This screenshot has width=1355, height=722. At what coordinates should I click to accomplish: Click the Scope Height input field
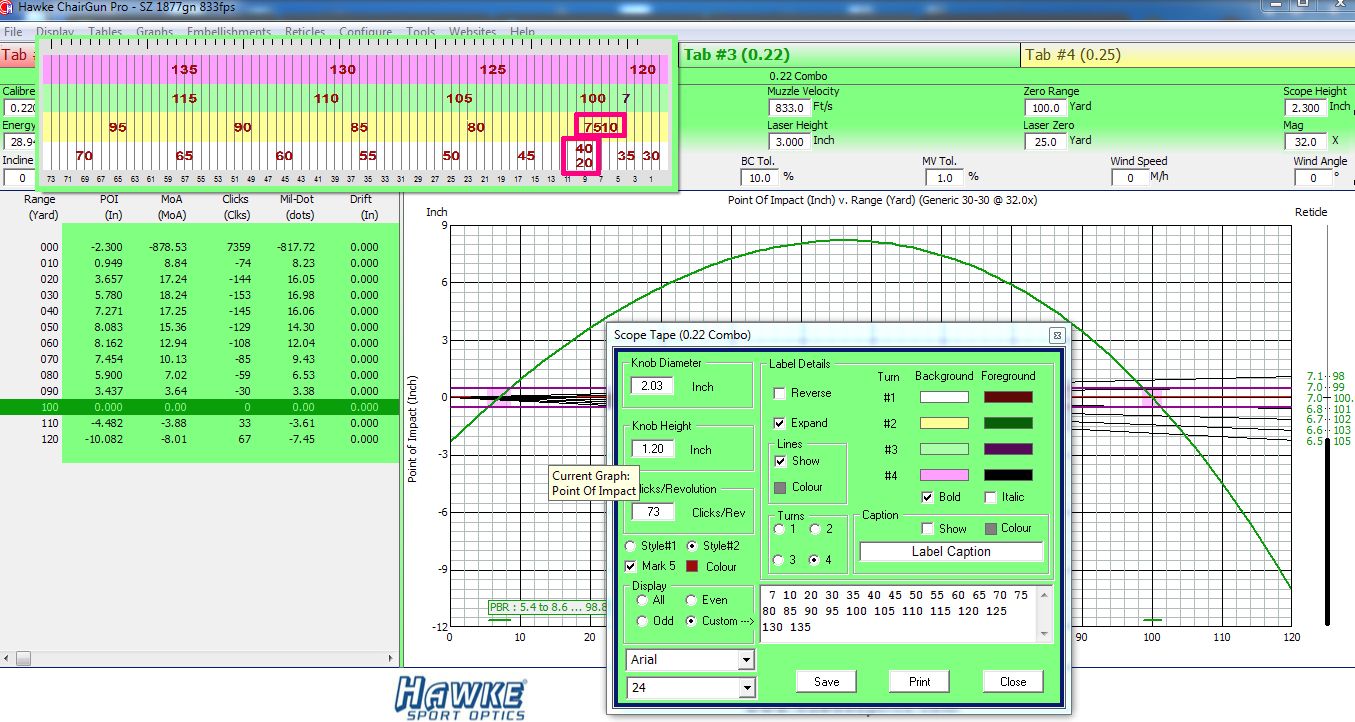tap(1306, 107)
